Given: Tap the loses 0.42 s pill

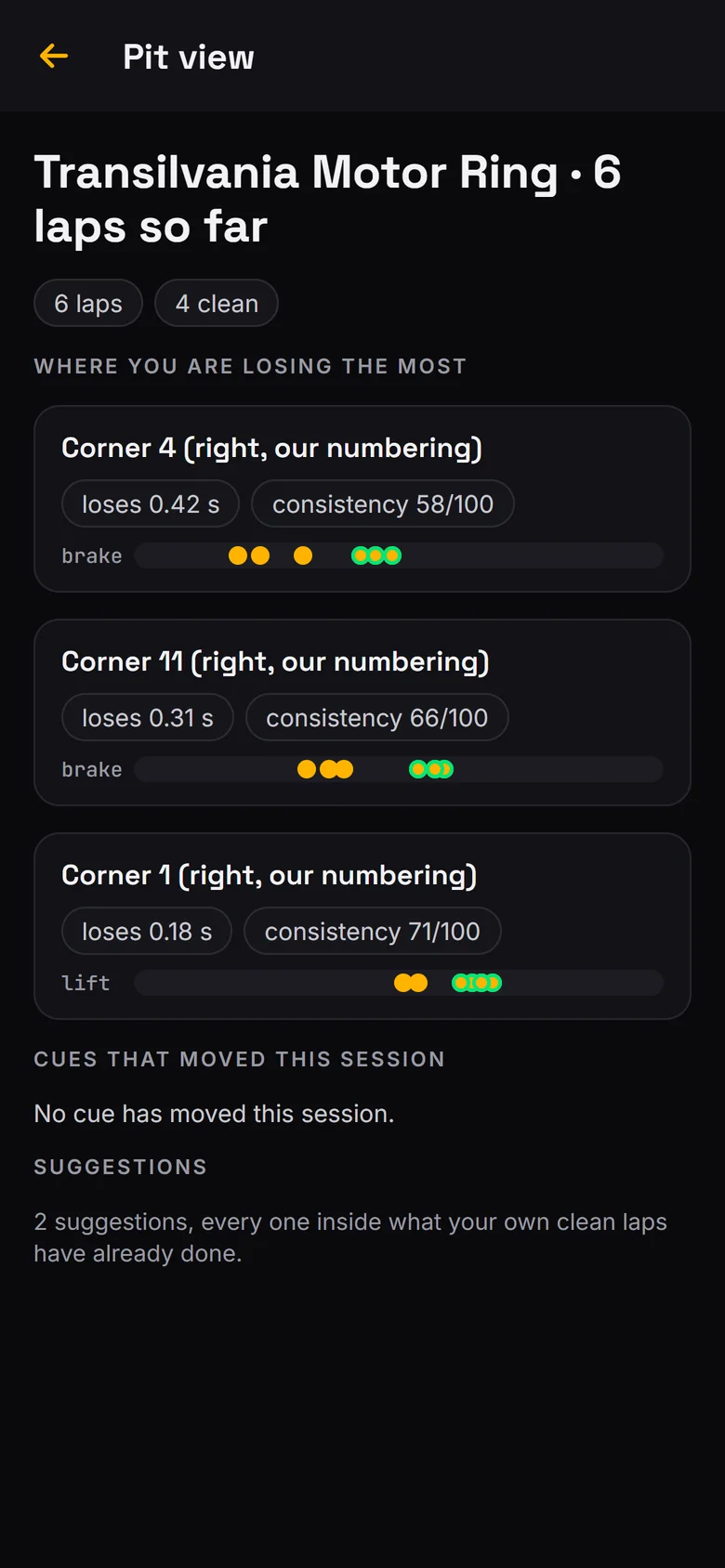Looking at the screenshot, I should 151,503.
